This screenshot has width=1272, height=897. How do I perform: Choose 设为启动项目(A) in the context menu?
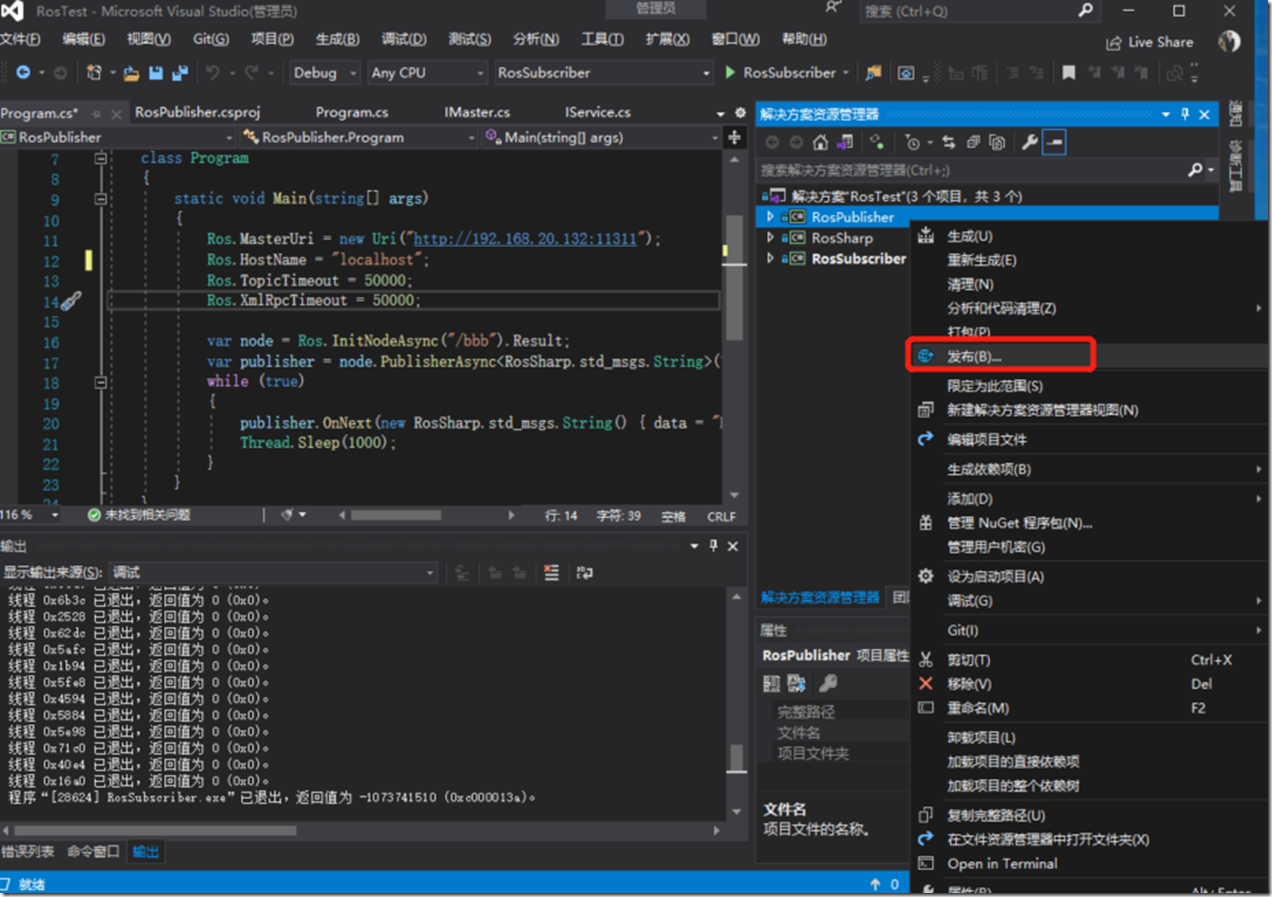pos(1091,576)
